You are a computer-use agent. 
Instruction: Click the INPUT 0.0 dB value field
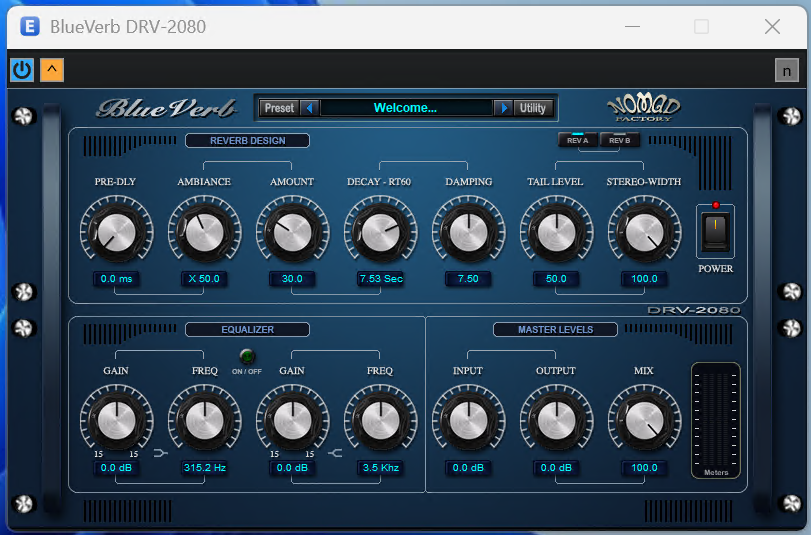click(x=469, y=468)
